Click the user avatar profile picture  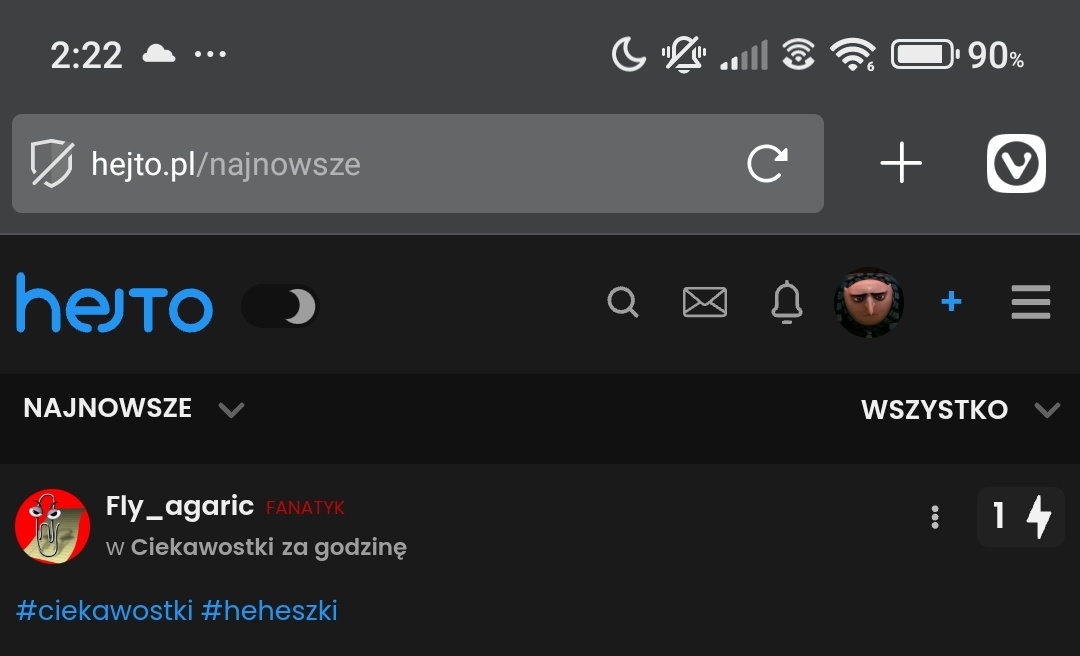pos(869,302)
